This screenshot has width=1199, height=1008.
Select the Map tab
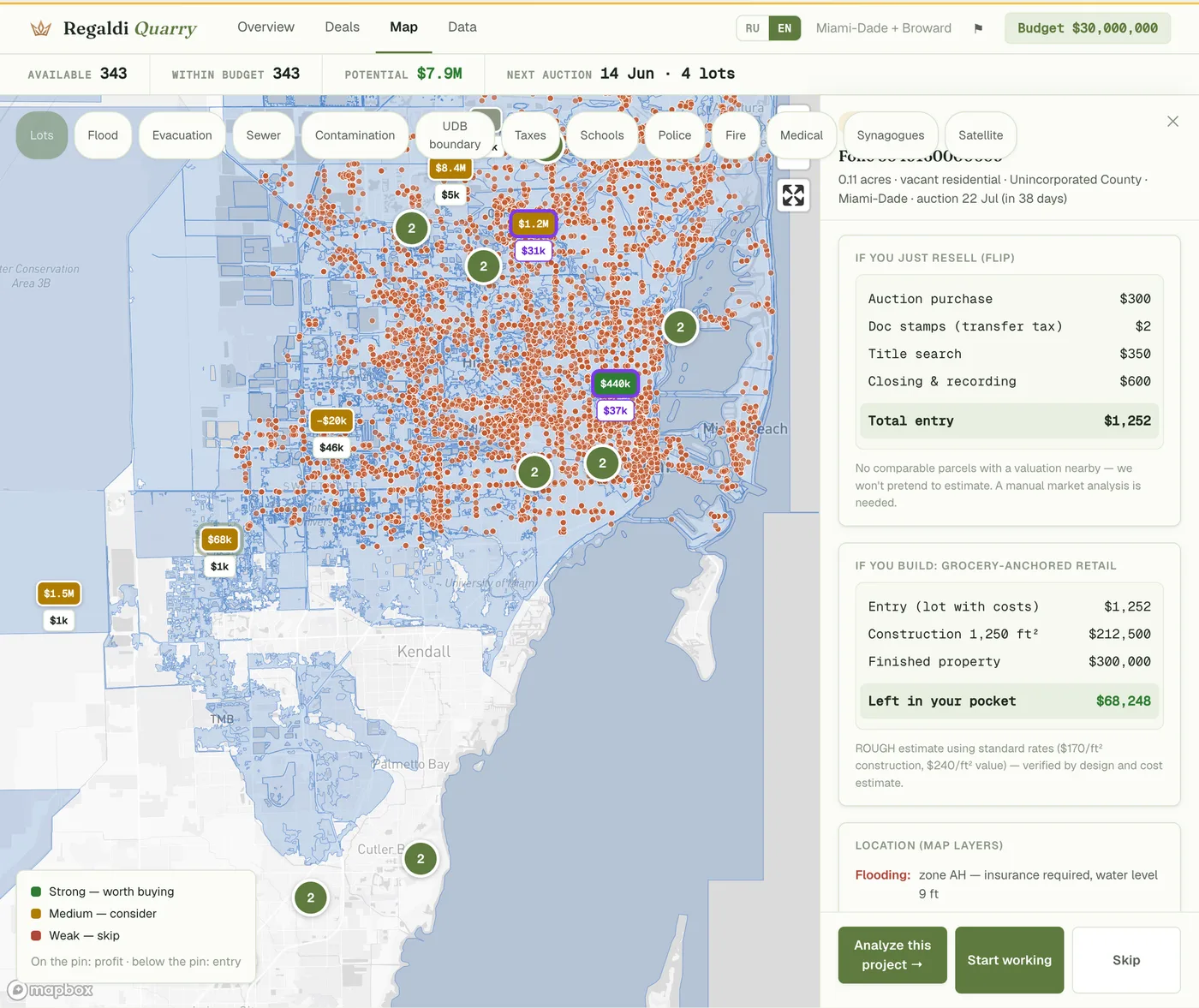403,27
